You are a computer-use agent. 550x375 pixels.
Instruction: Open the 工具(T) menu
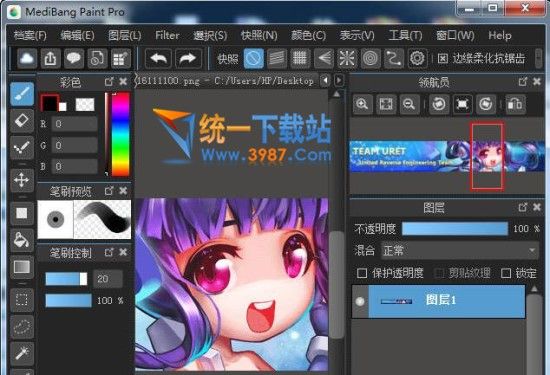pyautogui.click(x=405, y=35)
